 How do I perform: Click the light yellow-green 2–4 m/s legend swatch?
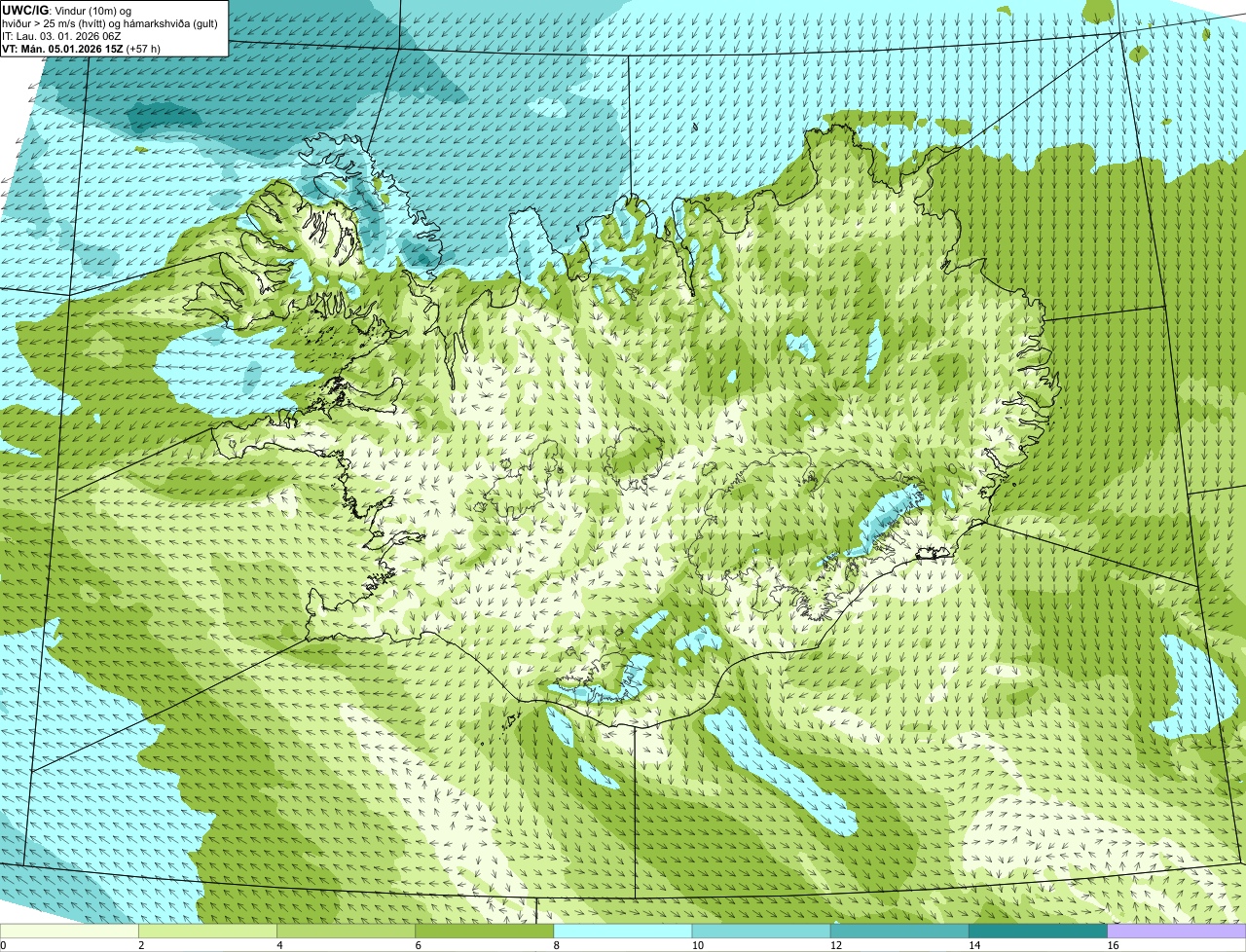207,931
